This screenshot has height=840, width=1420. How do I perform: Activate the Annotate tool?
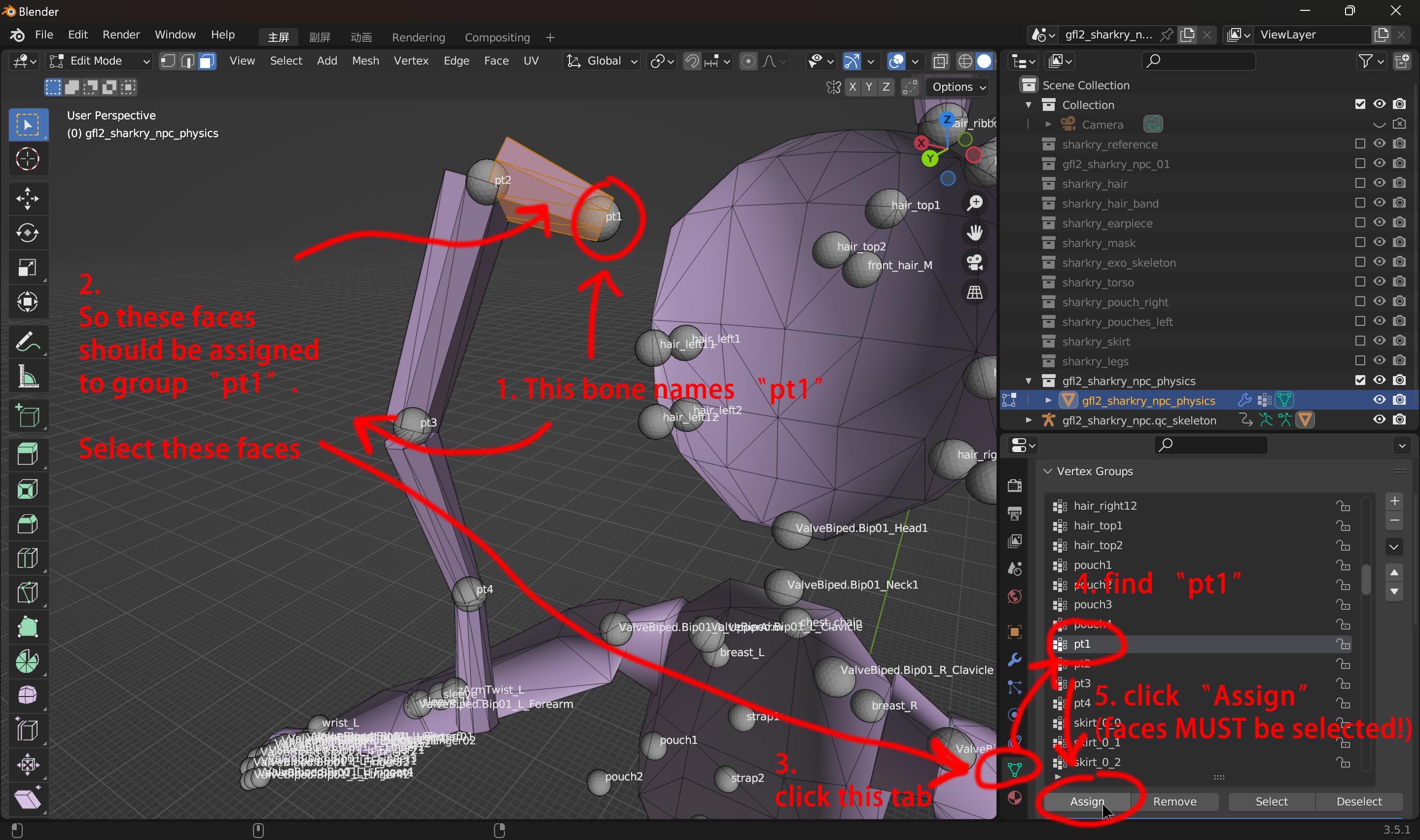[27, 341]
